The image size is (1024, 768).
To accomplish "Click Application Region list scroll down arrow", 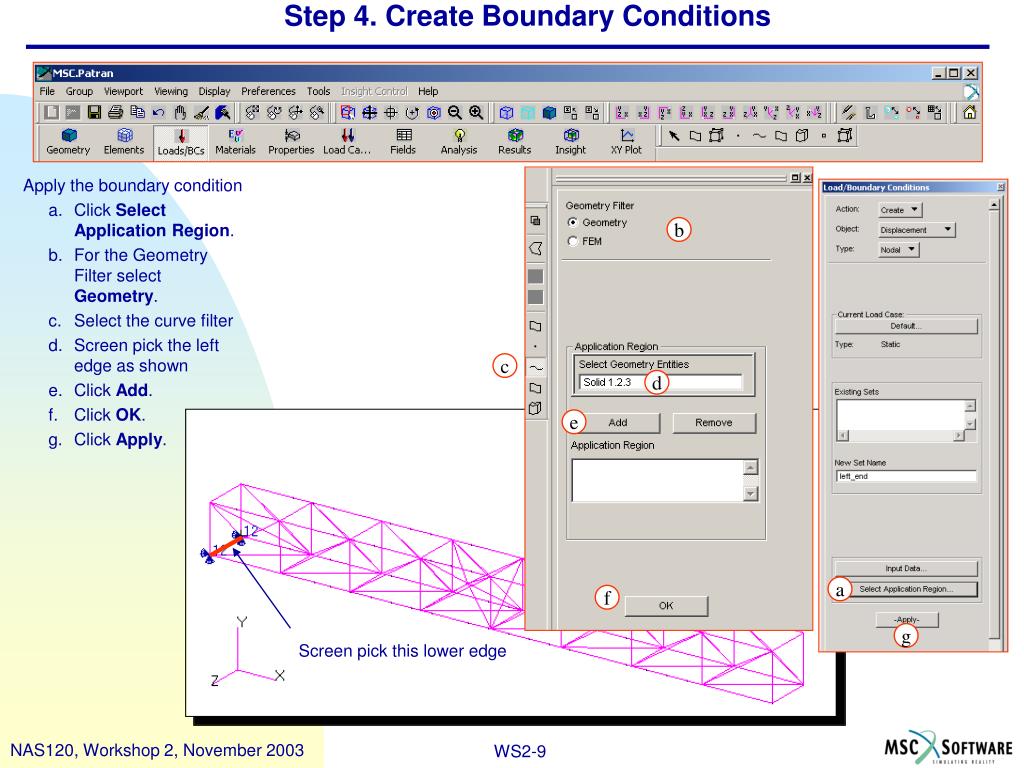I will tap(750, 494).
